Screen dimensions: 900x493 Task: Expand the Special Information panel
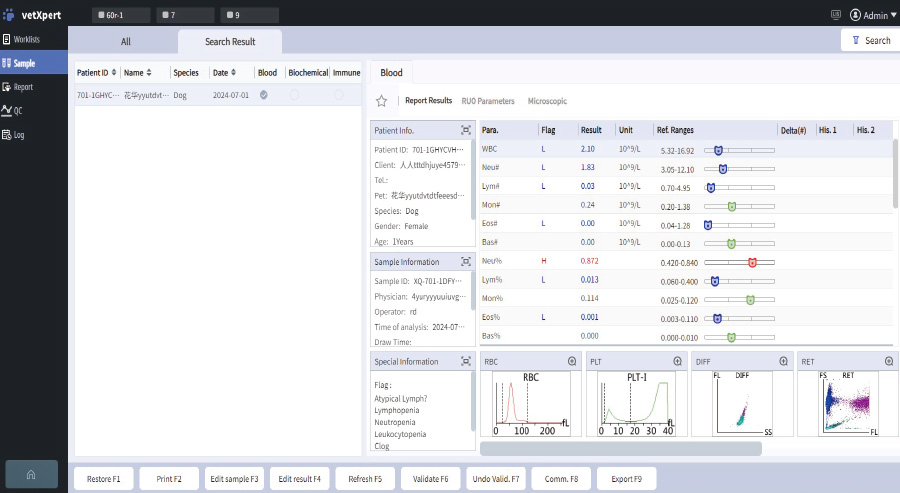click(x=466, y=361)
